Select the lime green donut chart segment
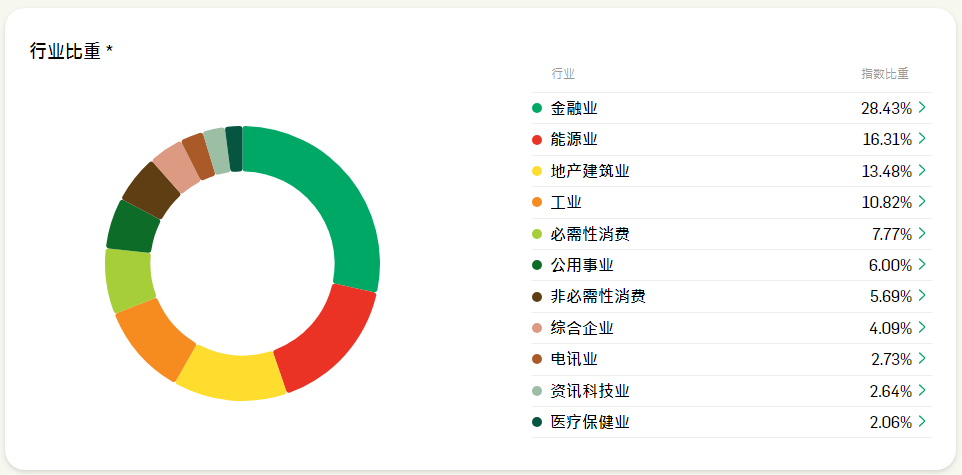962x475 pixels. pyautogui.click(x=129, y=280)
